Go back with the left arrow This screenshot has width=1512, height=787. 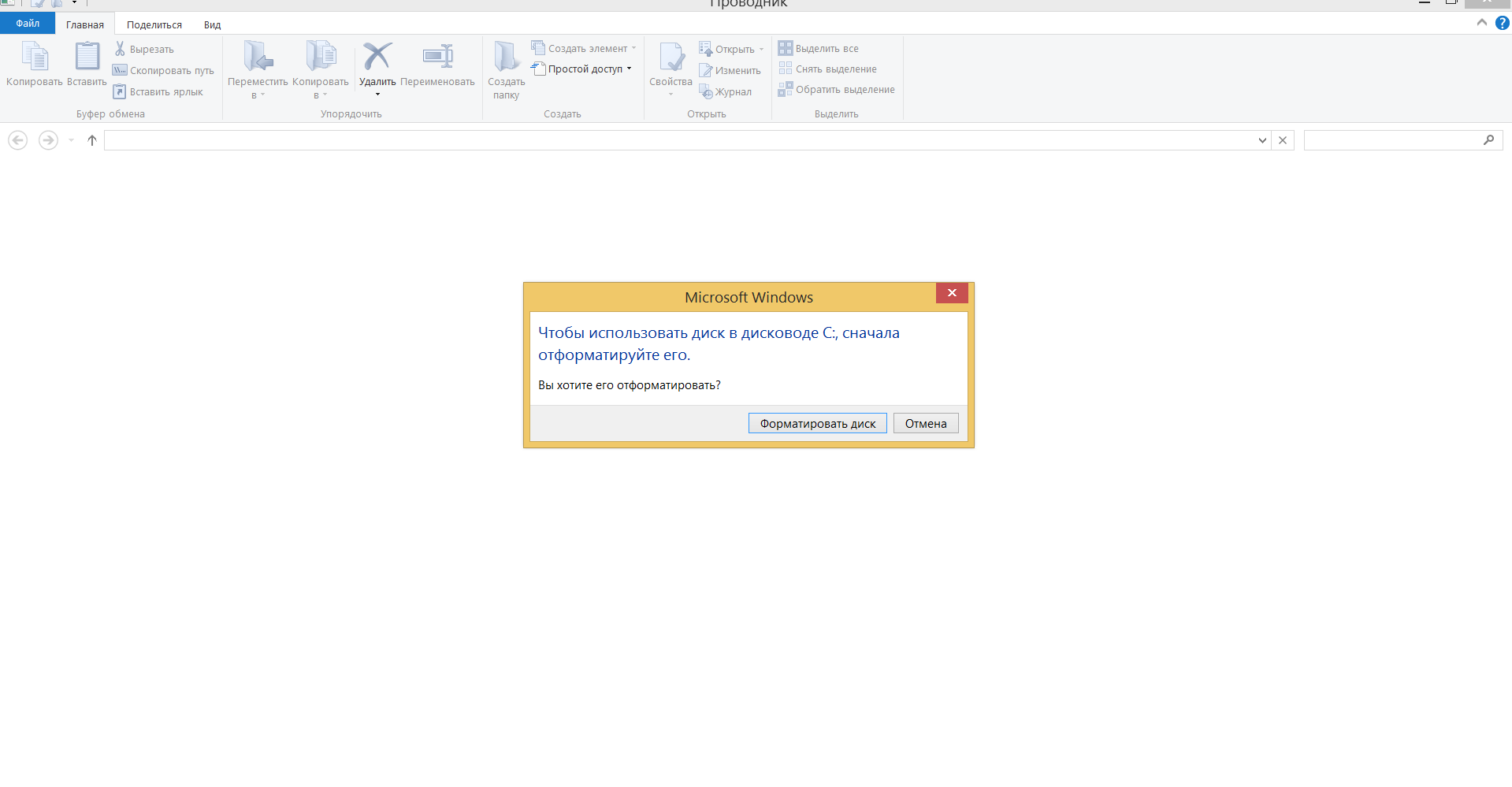(x=17, y=140)
